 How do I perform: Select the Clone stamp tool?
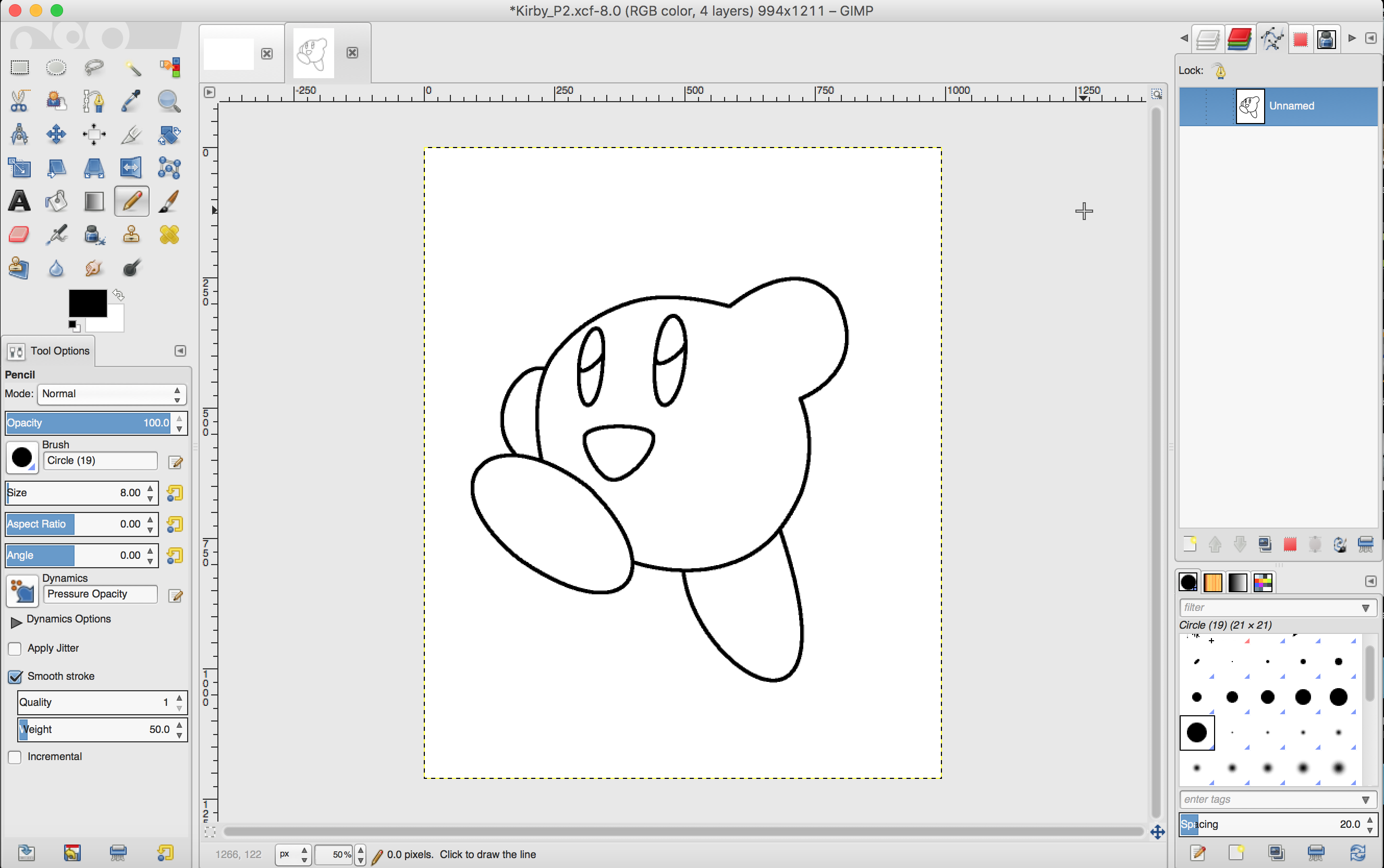pos(132,234)
